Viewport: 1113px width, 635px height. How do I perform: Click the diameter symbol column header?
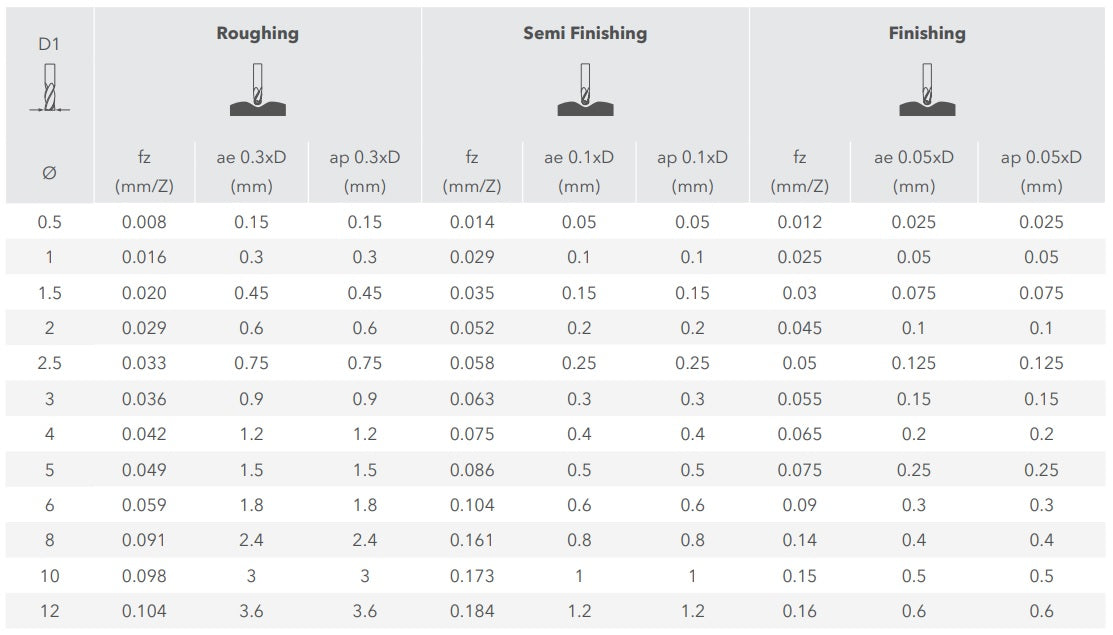coord(49,172)
